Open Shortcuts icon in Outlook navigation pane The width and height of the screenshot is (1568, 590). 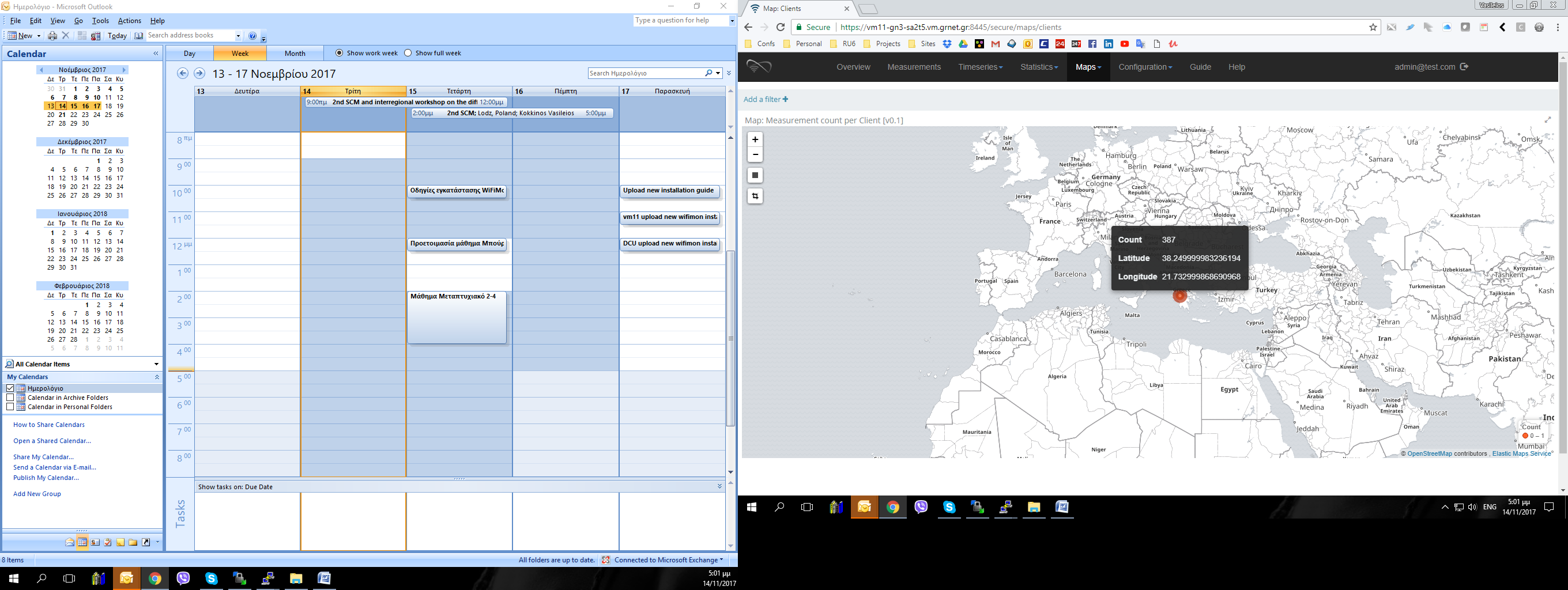146,542
